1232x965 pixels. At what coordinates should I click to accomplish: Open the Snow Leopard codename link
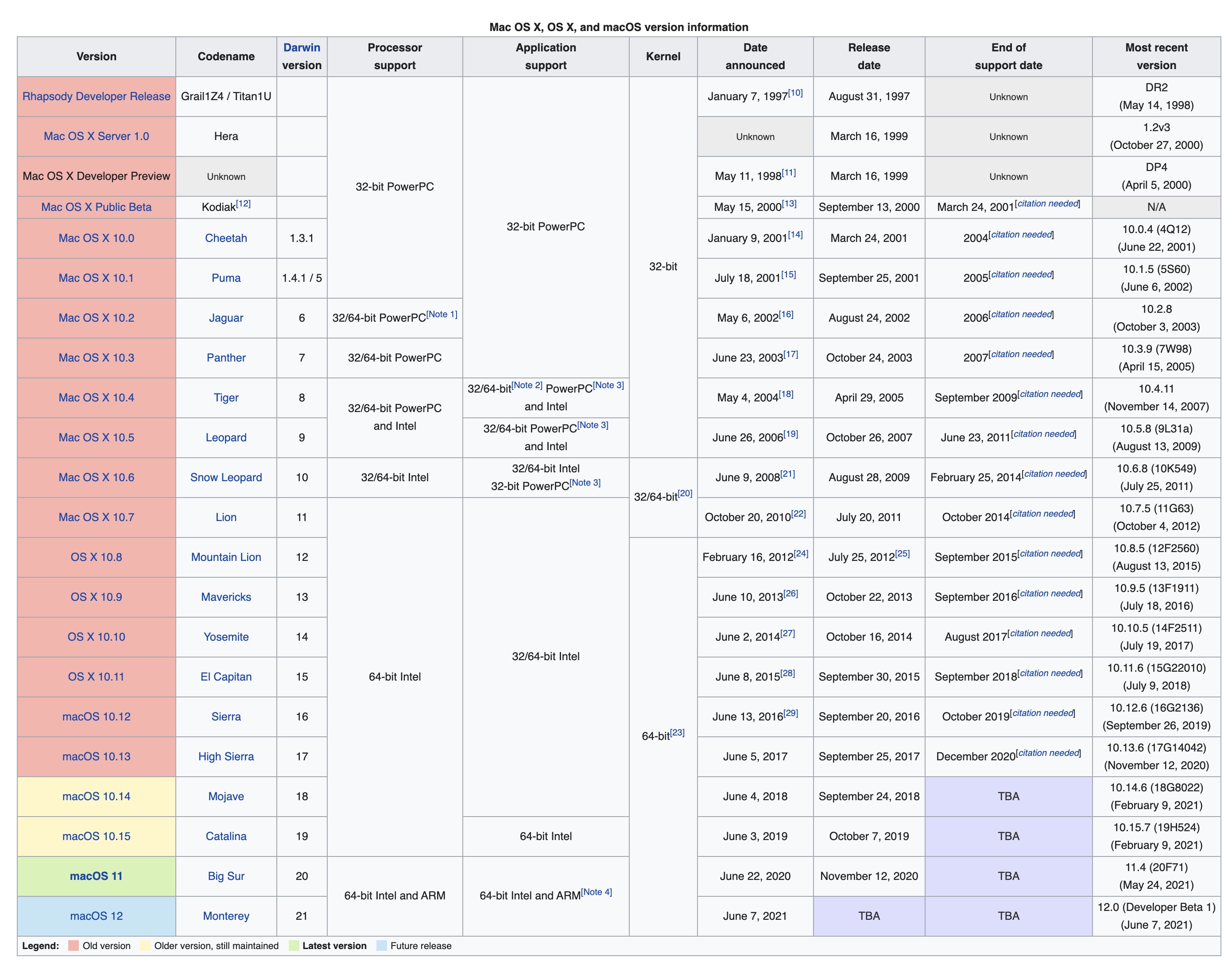[x=226, y=478]
